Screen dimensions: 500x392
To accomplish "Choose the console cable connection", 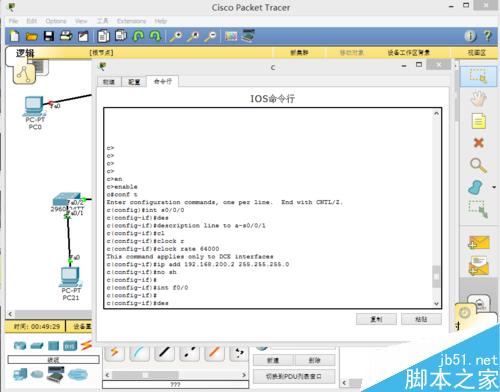I will (x=140, y=353).
